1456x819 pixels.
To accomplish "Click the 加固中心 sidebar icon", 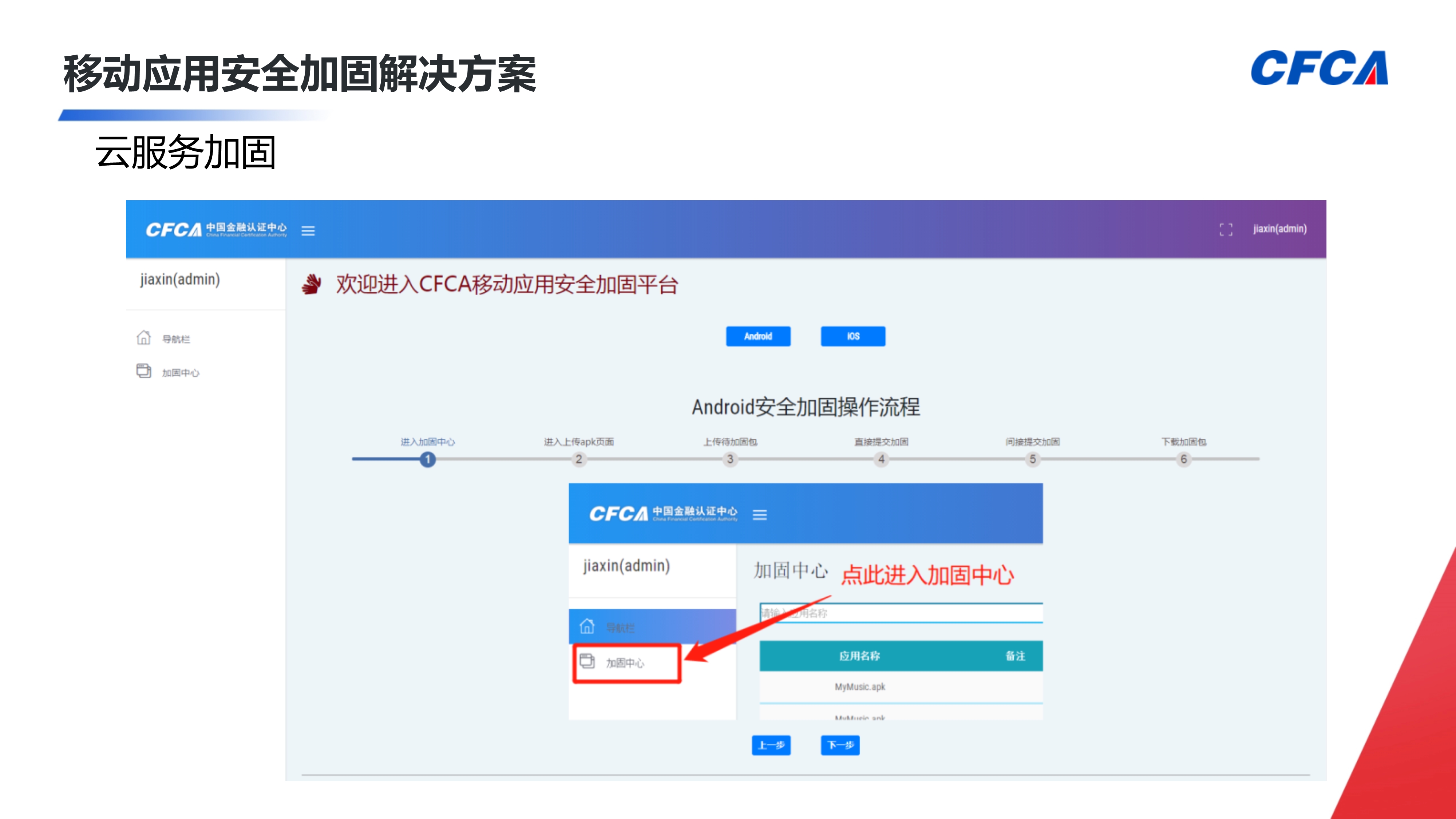I will click(143, 371).
